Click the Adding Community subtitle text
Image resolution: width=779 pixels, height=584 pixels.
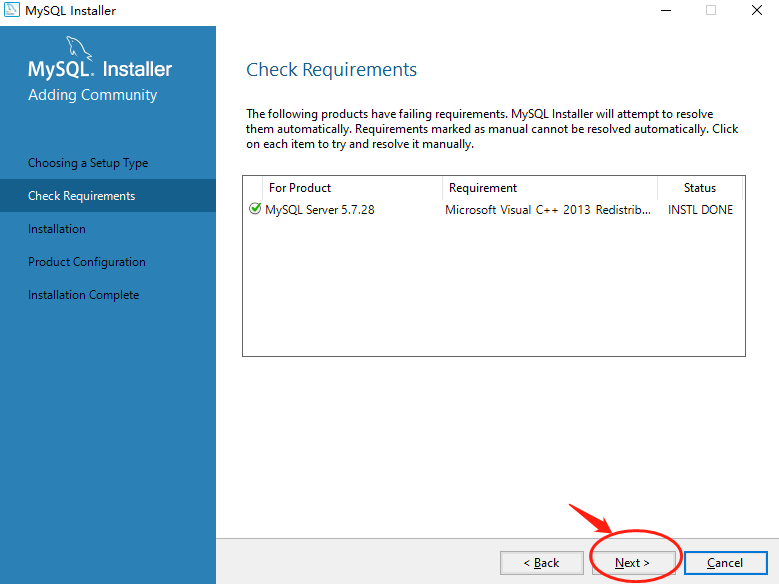tap(92, 94)
